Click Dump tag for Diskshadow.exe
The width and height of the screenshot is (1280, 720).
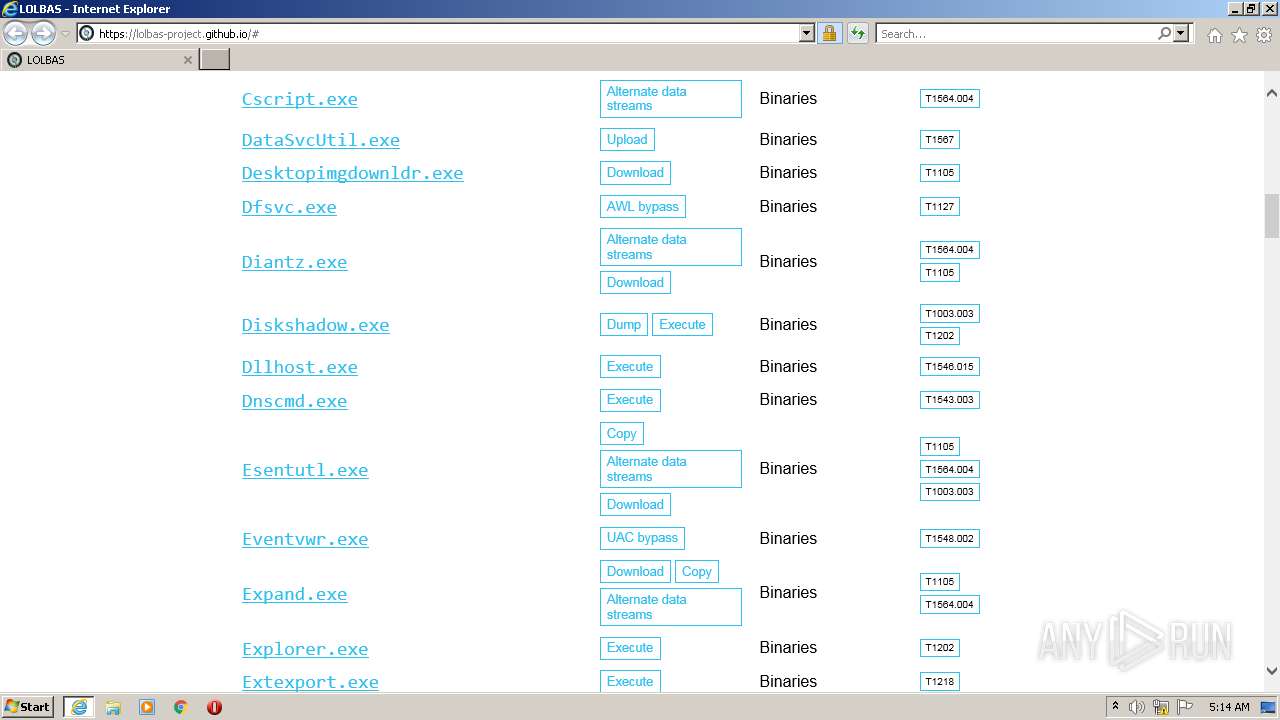click(624, 324)
